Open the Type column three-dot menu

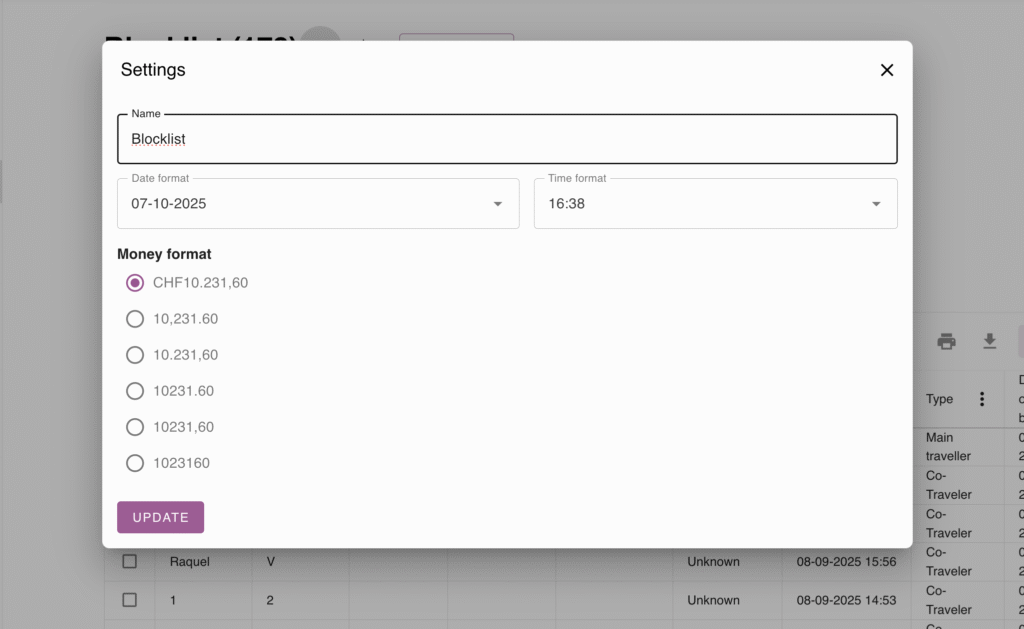982,399
